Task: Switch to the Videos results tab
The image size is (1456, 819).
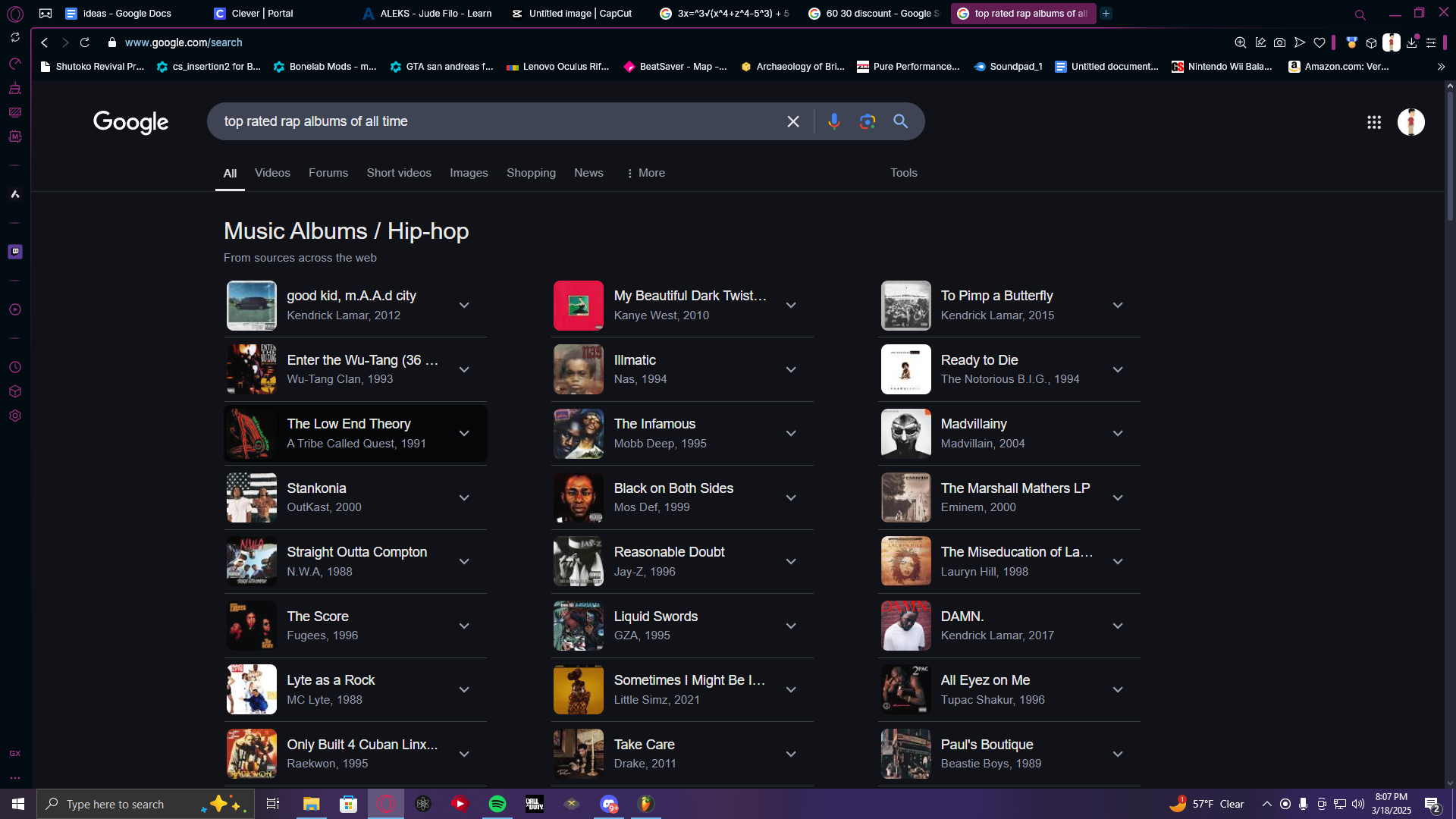Action: tap(272, 173)
